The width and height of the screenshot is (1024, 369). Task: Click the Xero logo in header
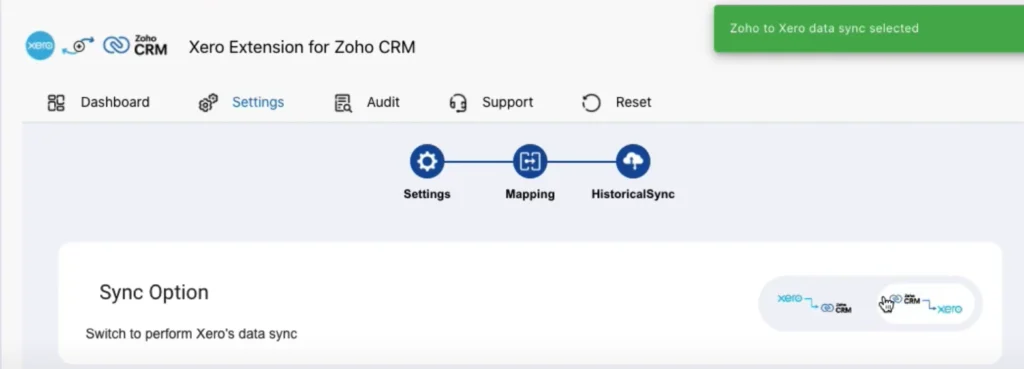(x=40, y=46)
